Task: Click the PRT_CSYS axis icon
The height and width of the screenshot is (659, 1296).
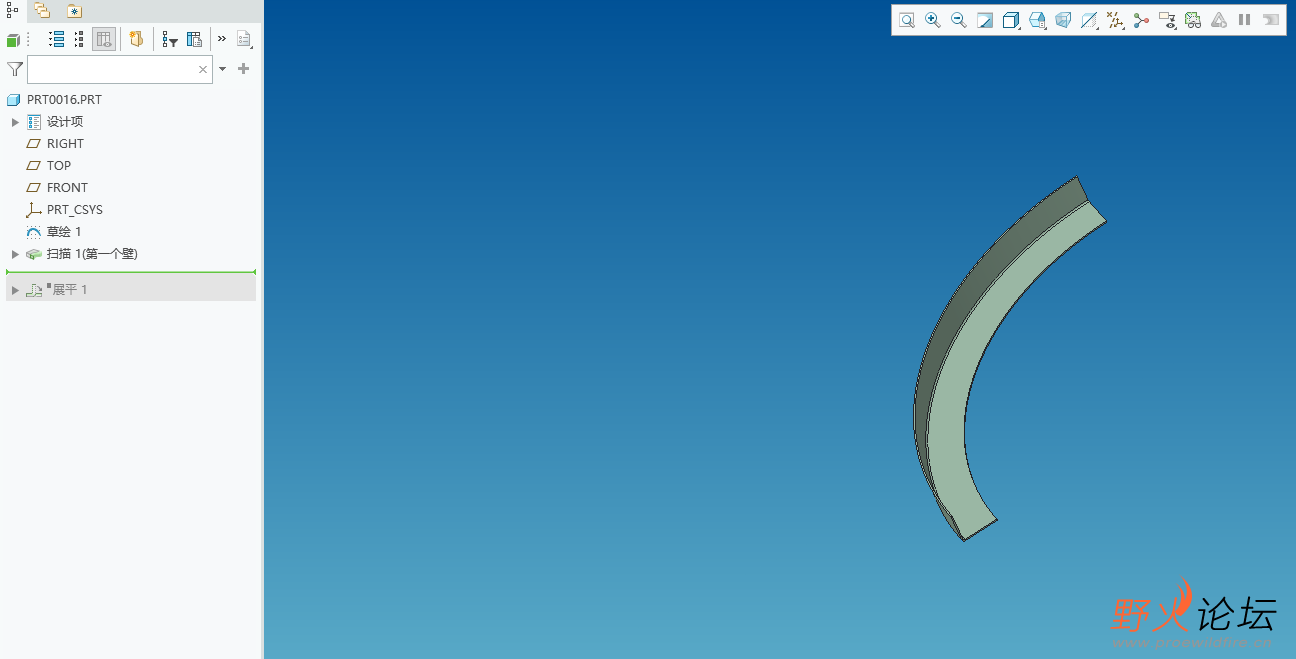Action: point(33,210)
